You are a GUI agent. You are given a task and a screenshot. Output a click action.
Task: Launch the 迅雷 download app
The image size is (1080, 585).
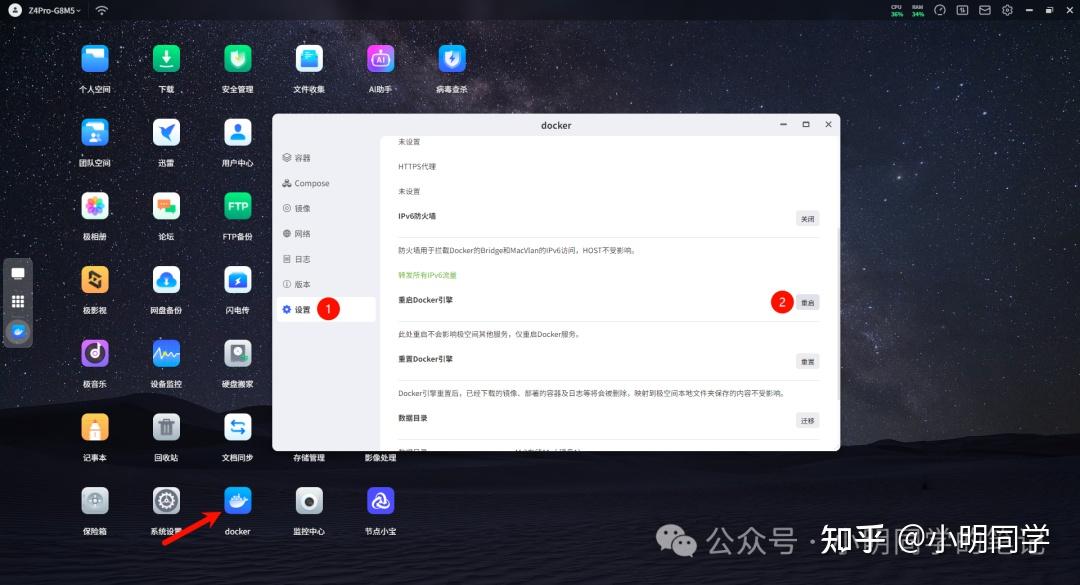166,133
